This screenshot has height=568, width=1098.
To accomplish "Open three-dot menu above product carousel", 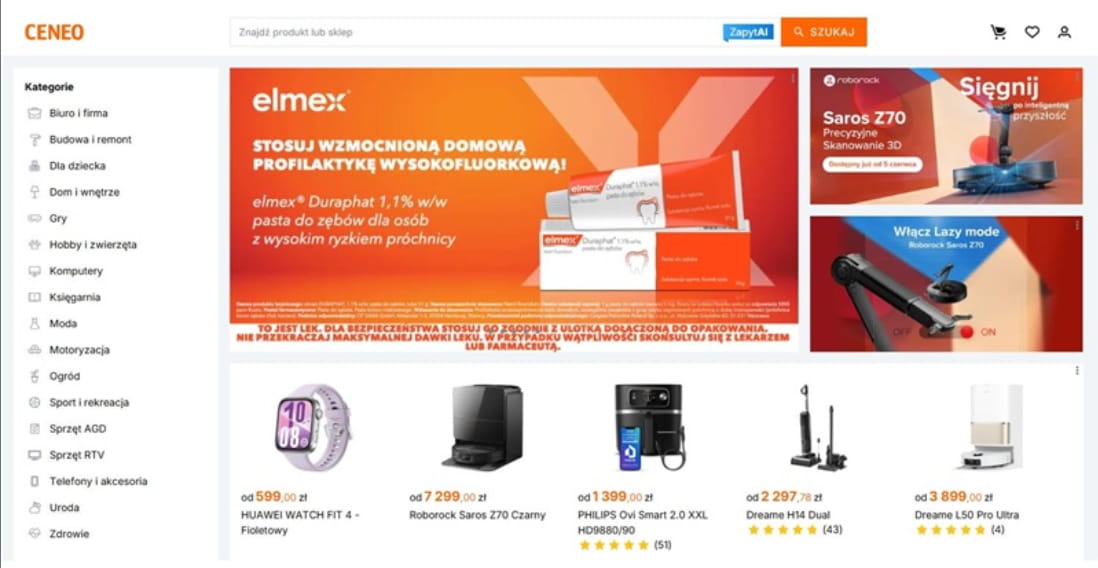I will (1077, 371).
